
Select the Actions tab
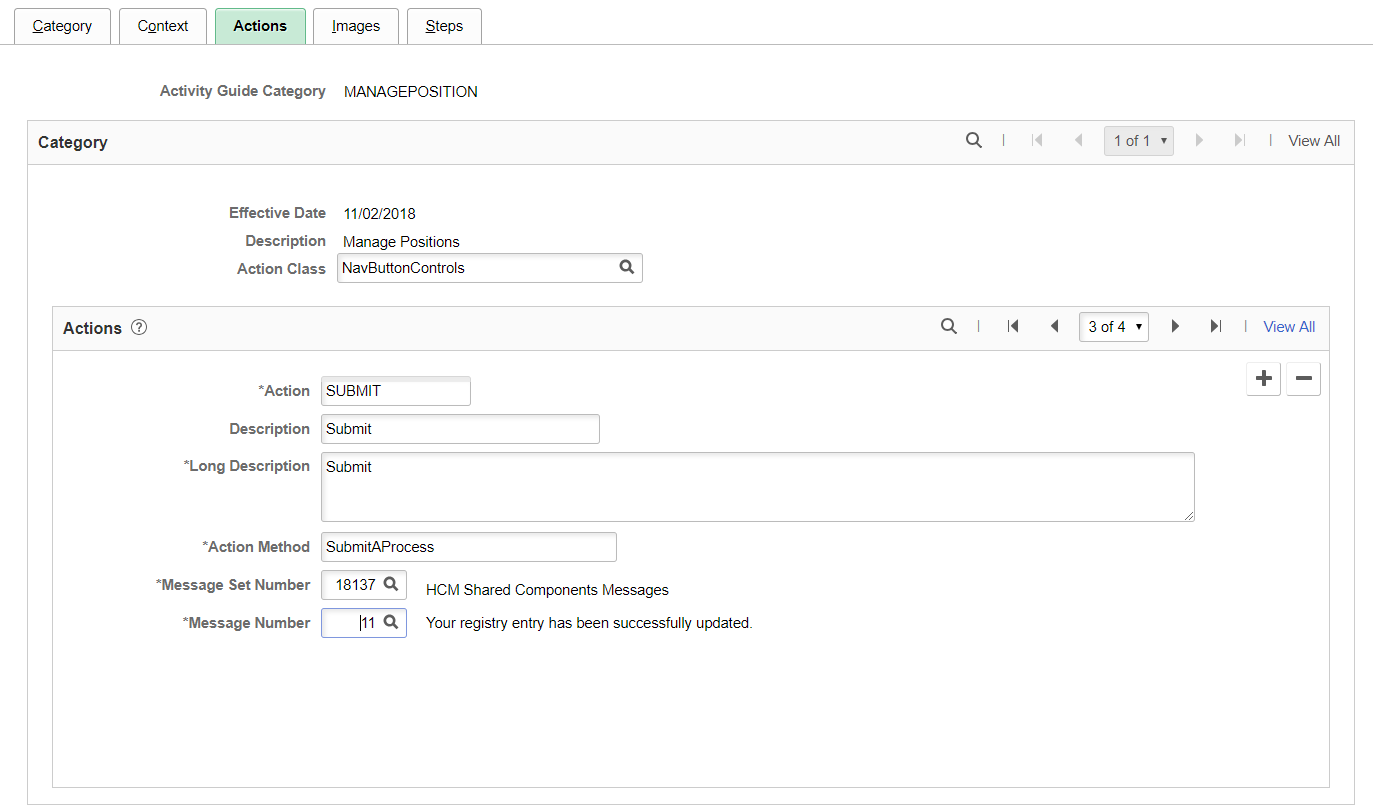pyautogui.click(x=260, y=26)
